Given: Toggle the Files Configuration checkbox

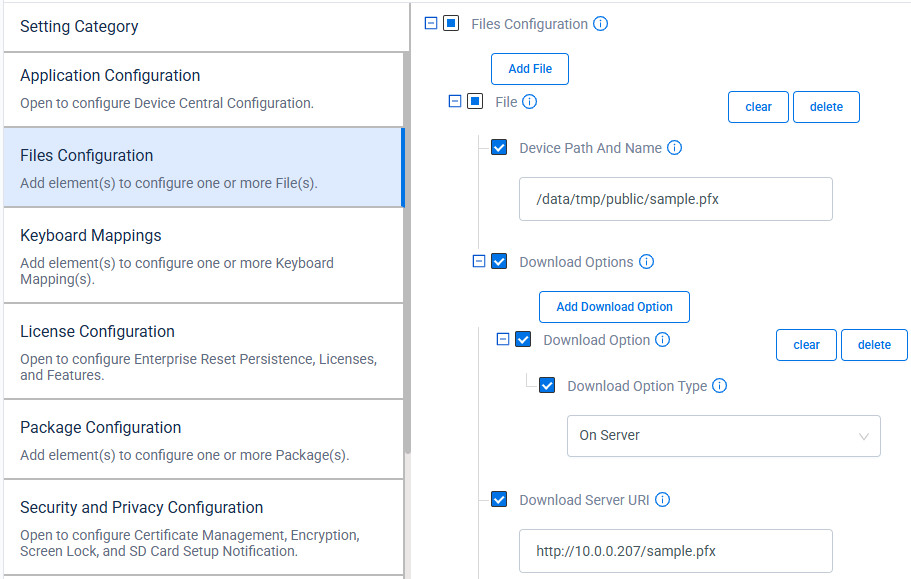Looking at the screenshot, I should point(451,23).
